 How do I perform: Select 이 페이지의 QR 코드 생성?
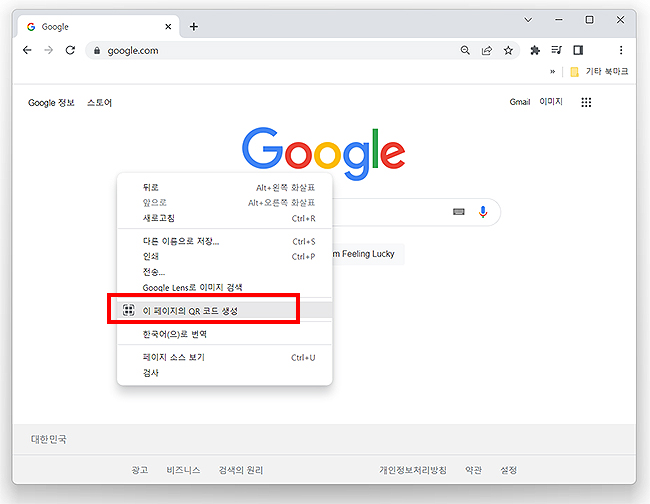224,310
